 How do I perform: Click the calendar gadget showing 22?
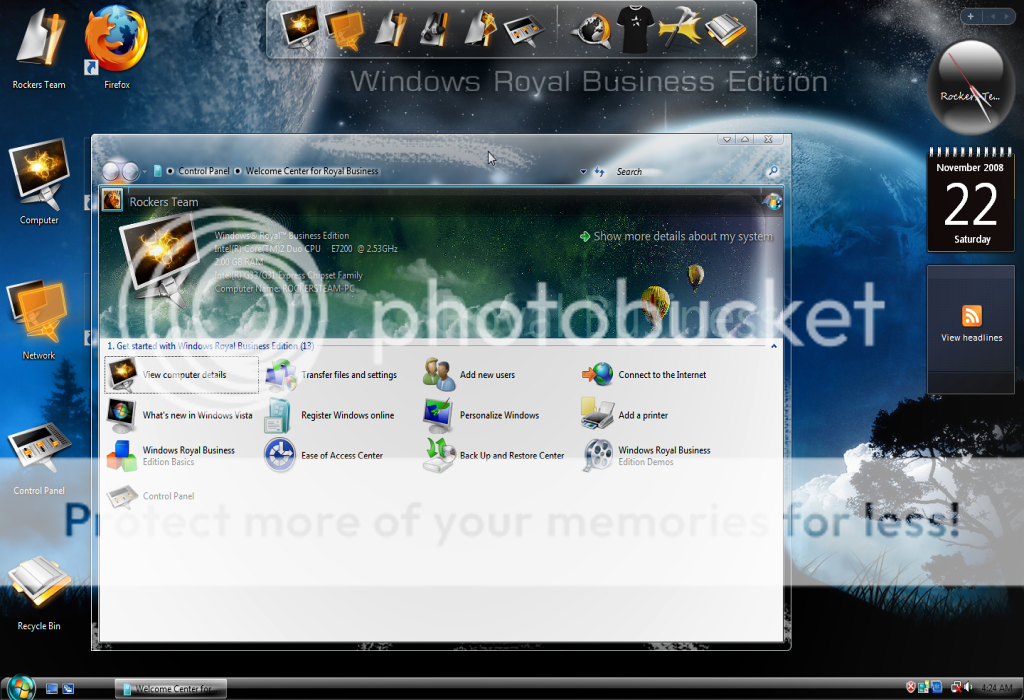coord(971,200)
